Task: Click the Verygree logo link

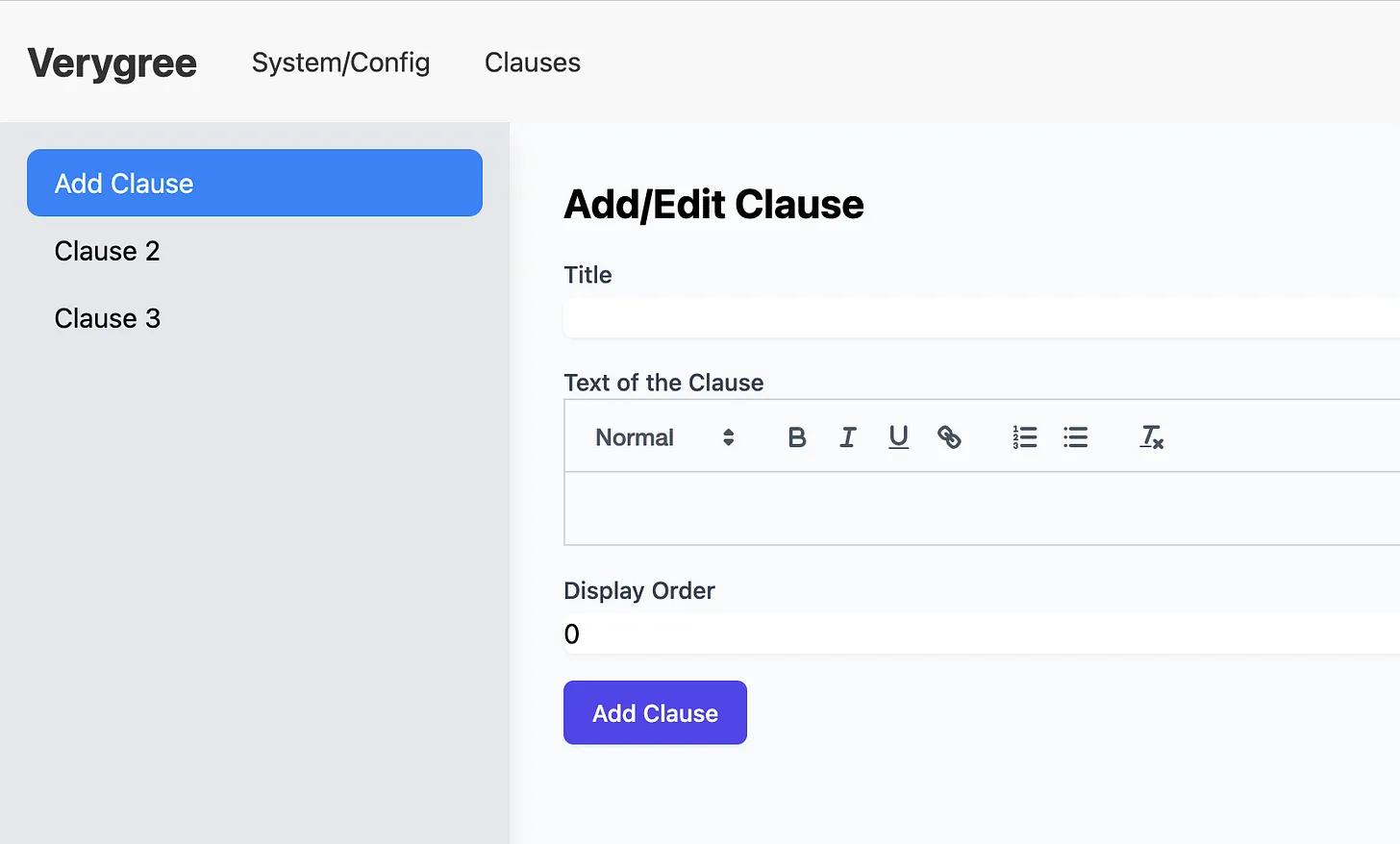Action: (x=112, y=63)
